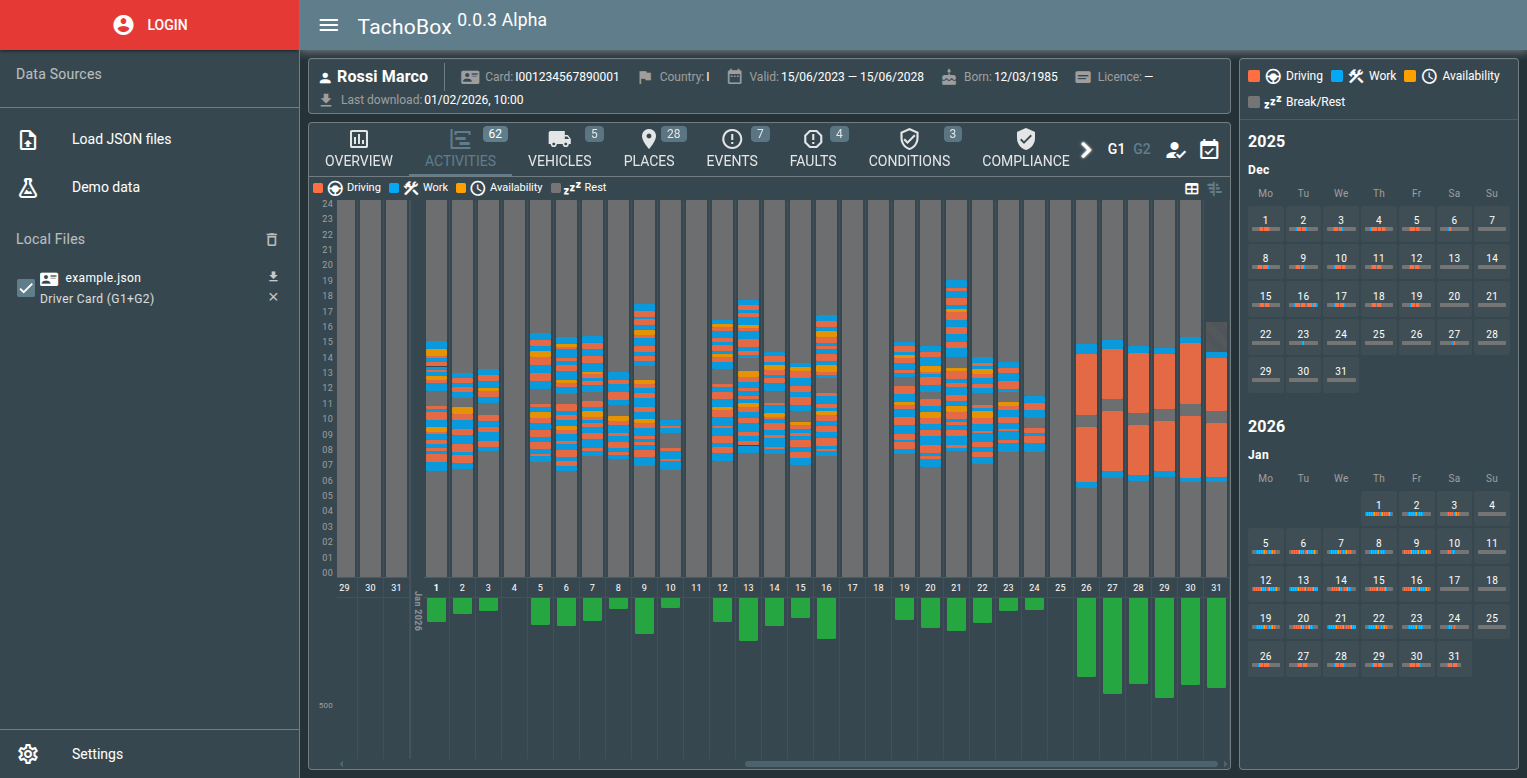Open Settings via the gear icon
The width and height of the screenshot is (1527, 778).
(x=28, y=754)
